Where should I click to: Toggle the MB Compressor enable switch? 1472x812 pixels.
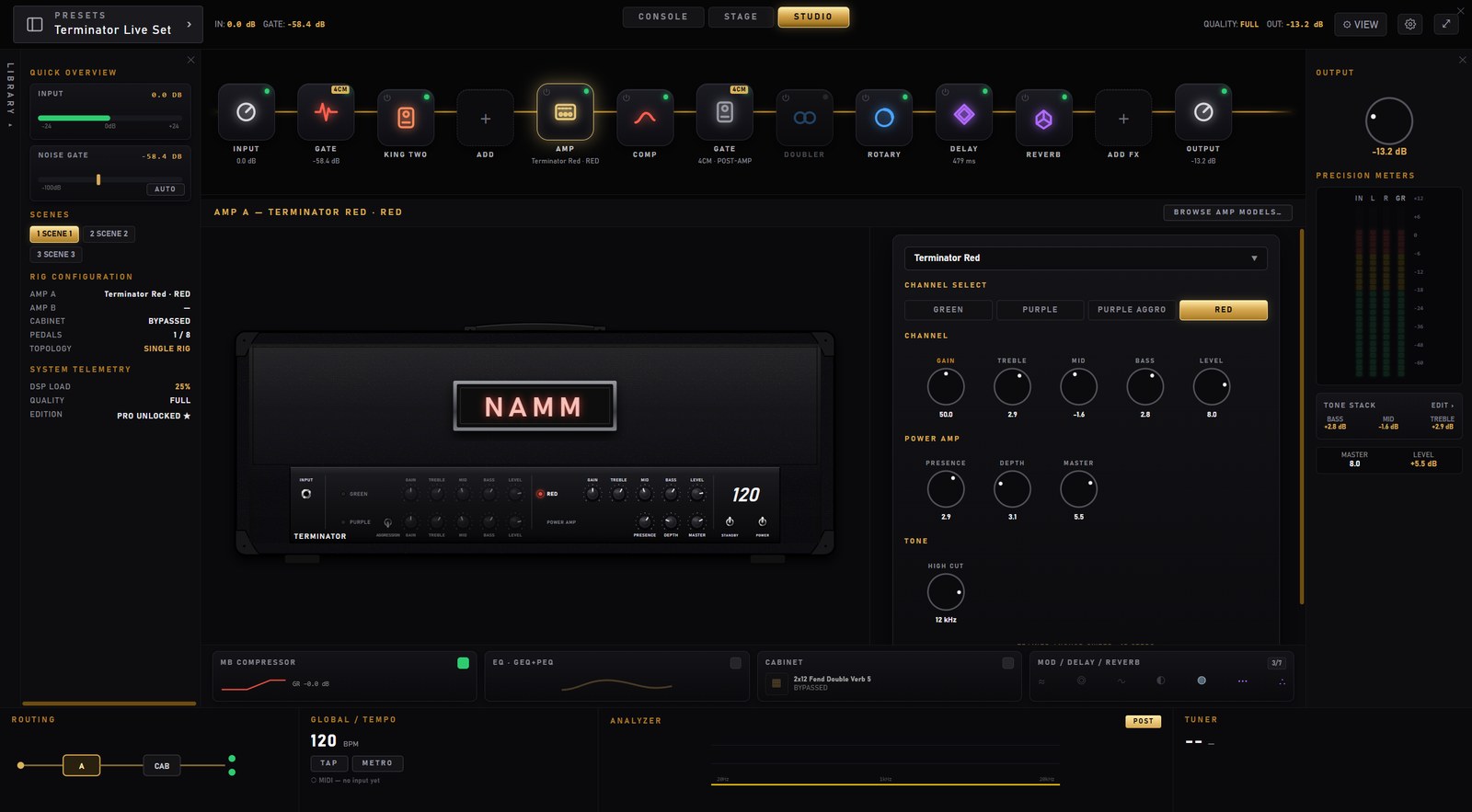click(x=463, y=663)
